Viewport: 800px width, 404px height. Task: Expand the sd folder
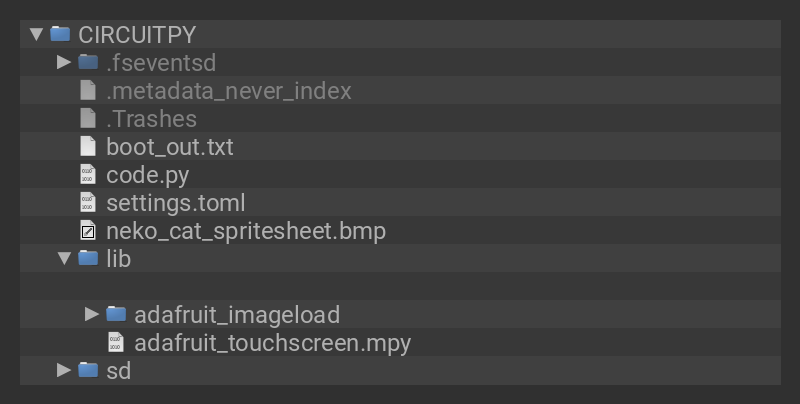(64, 370)
